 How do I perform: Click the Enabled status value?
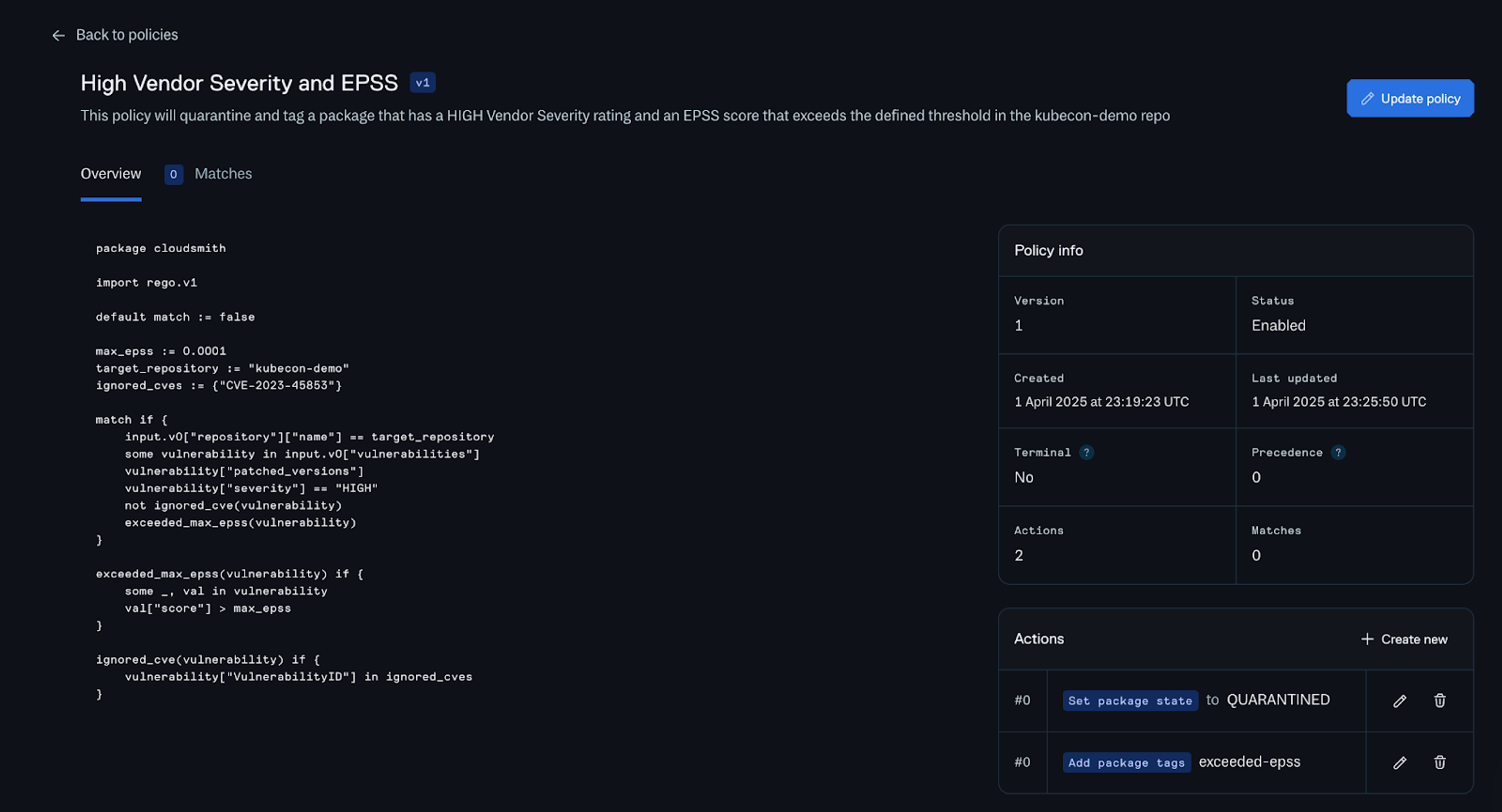point(1278,325)
